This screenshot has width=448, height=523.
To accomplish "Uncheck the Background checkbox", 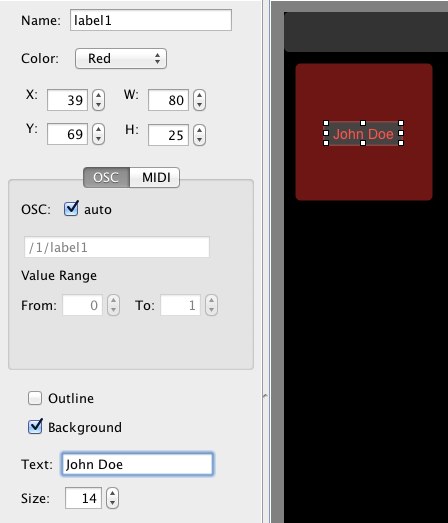I will pos(35,427).
